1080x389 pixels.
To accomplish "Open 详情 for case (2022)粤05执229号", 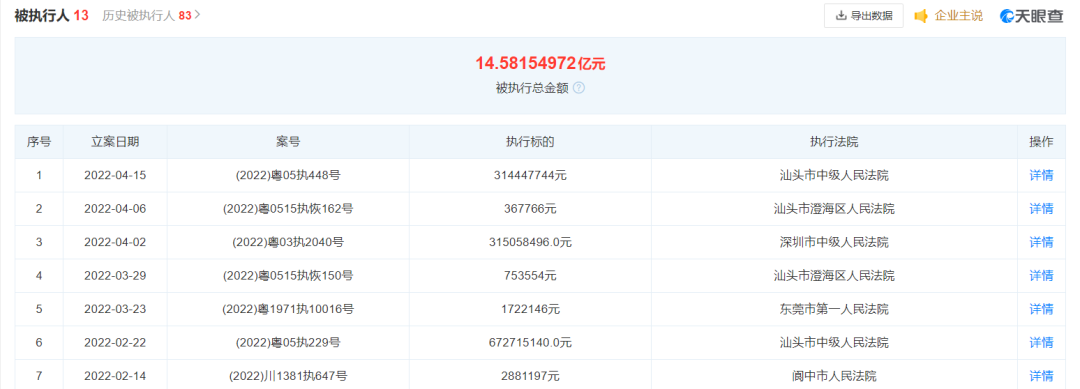I will [x=1041, y=342].
